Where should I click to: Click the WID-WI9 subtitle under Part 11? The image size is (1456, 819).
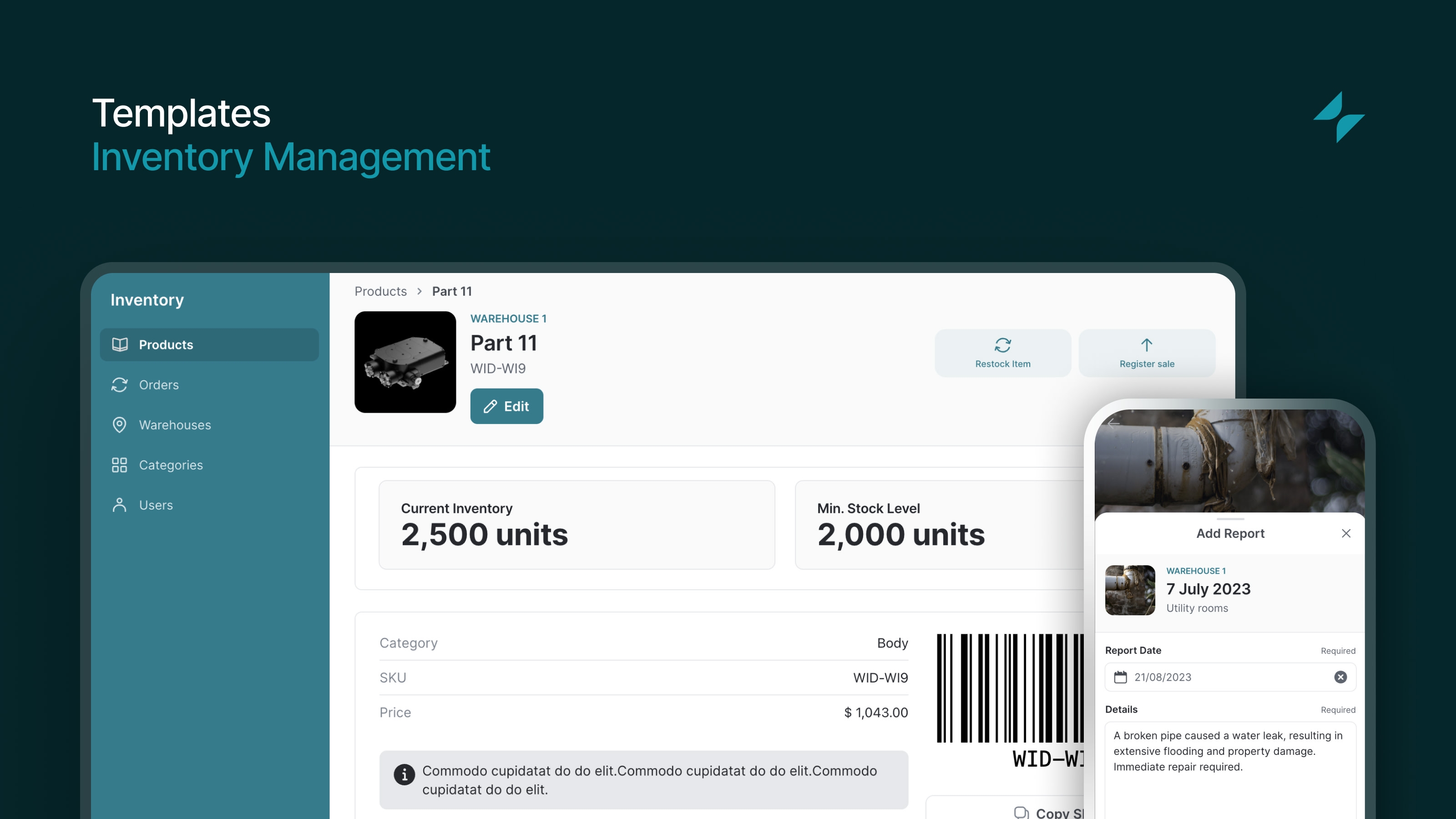(x=497, y=369)
